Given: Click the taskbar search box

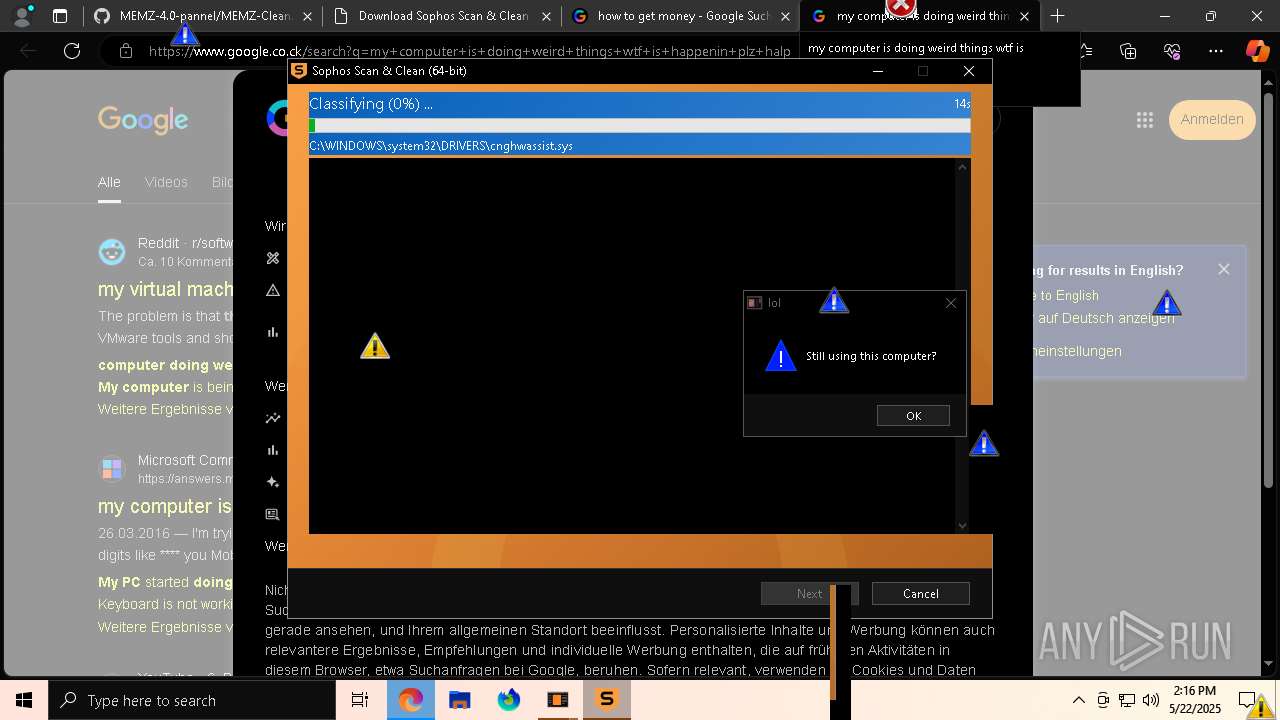Looking at the screenshot, I should click(192, 700).
